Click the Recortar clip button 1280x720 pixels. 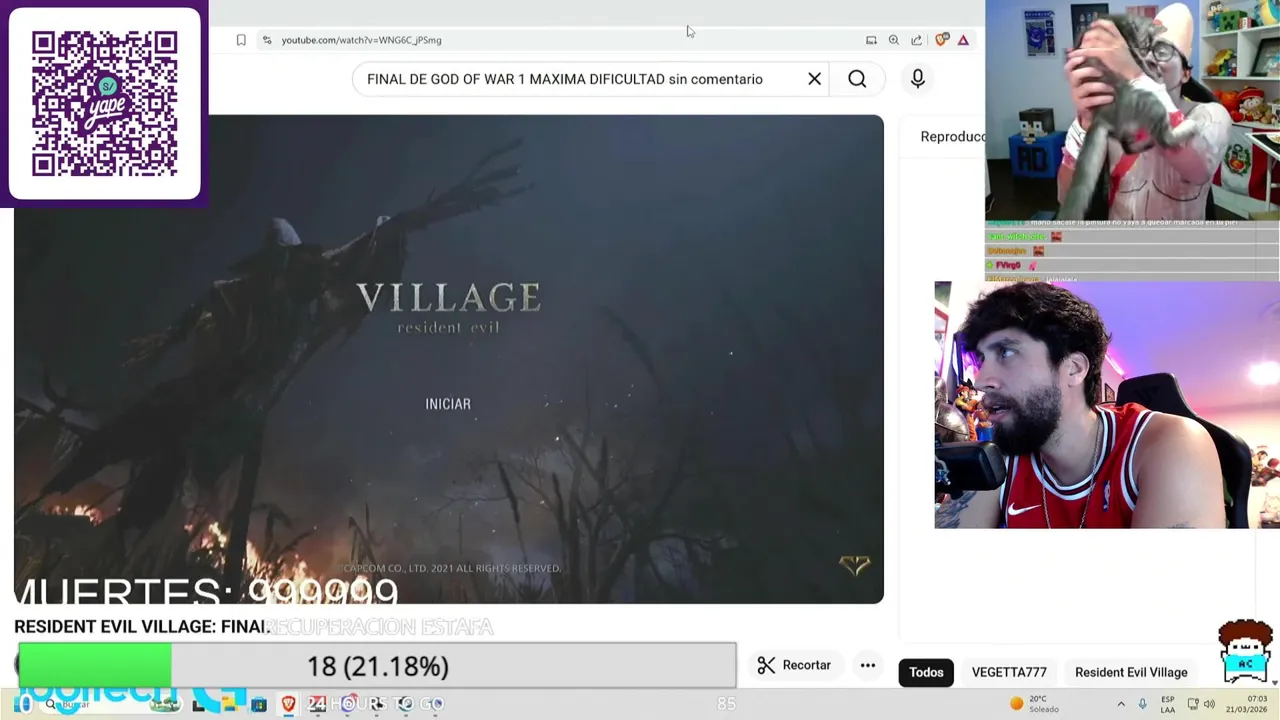coord(795,665)
